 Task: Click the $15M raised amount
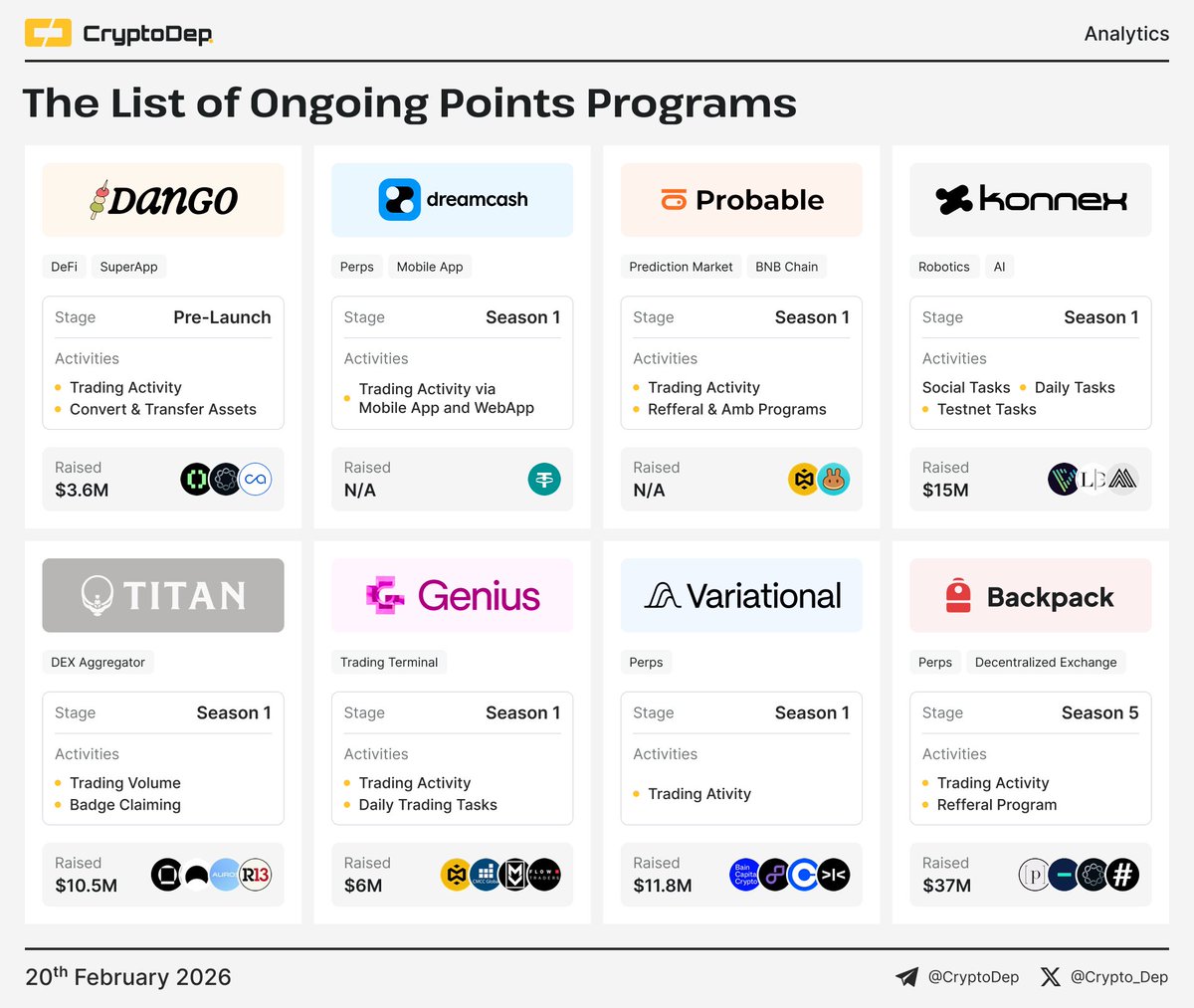coord(945,491)
